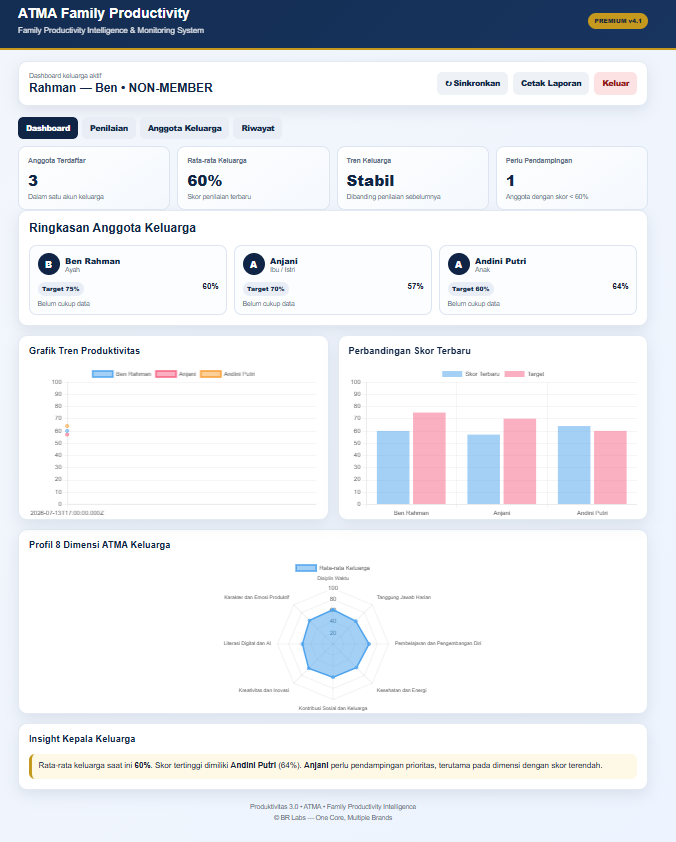Switch to the Penilaian tab
This screenshot has width=676, height=842.
109,128
